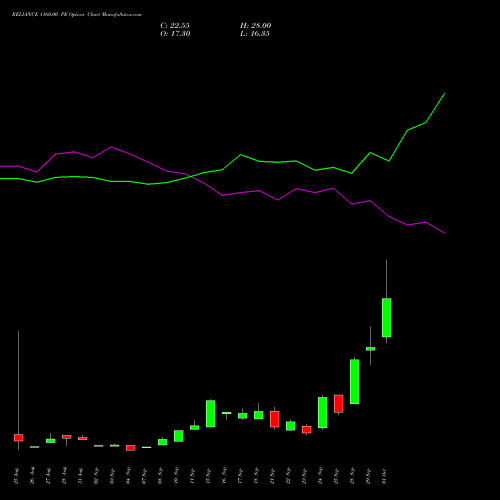Image resolution: width=500 pixels, height=500 pixels.
Task: Click the 22 Sep date label
Action: coord(288,476)
